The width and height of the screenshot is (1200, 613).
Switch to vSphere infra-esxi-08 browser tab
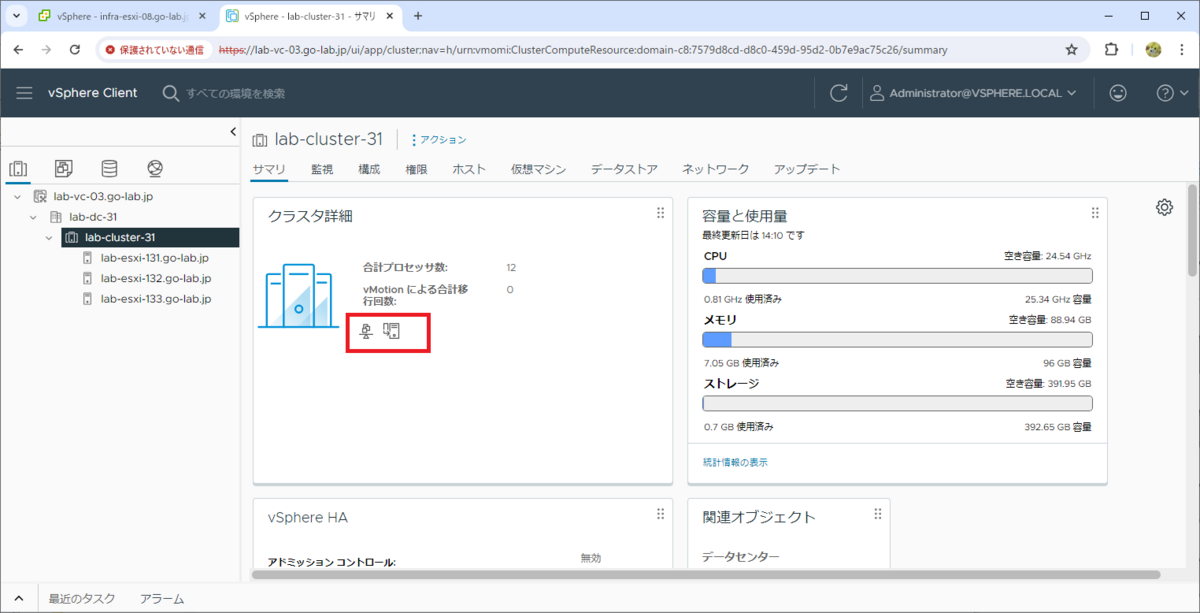pos(123,16)
